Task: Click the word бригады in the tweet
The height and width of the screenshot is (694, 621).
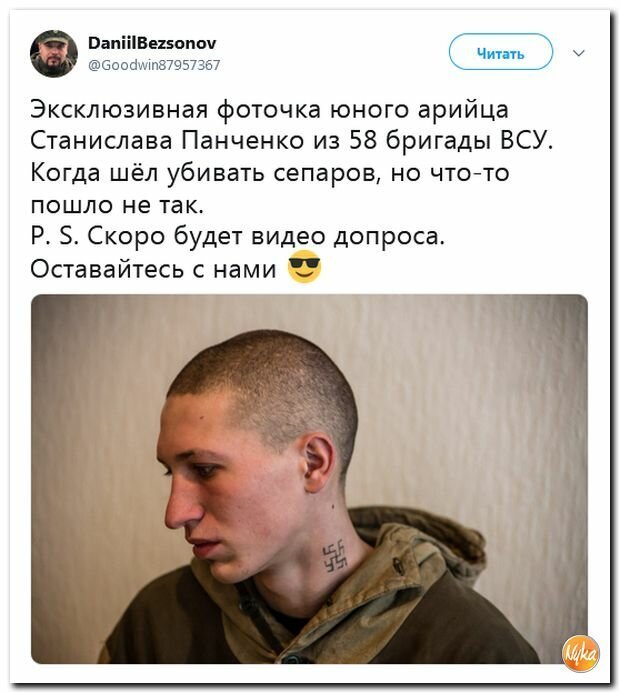Action: coord(439,142)
